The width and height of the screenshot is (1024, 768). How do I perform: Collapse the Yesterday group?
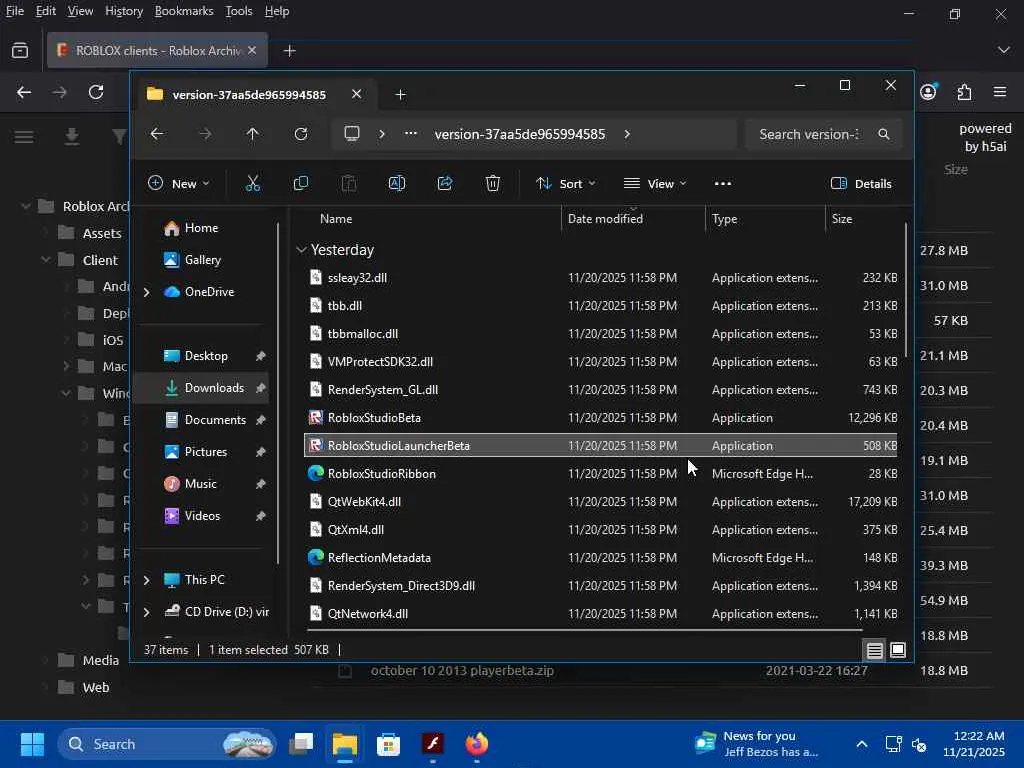(301, 250)
